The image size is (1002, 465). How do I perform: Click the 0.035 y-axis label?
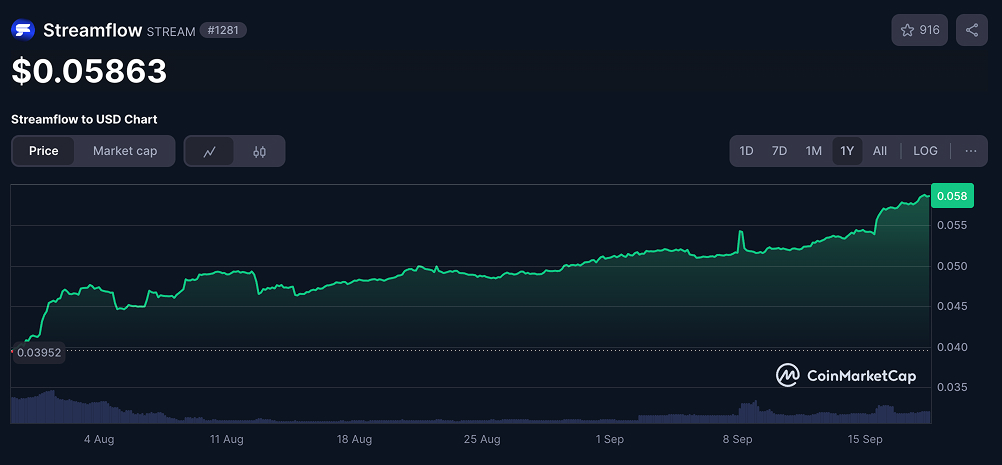pyautogui.click(x=952, y=388)
